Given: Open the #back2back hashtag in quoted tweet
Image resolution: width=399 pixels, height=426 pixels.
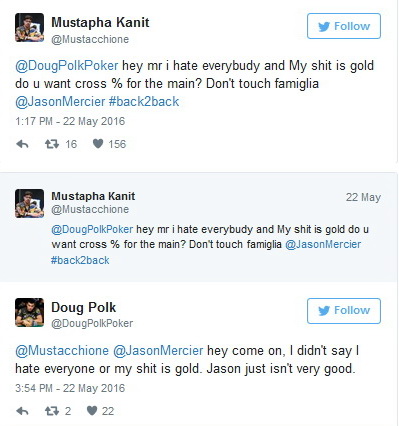Looking at the screenshot, I should (x=80, y=260).
